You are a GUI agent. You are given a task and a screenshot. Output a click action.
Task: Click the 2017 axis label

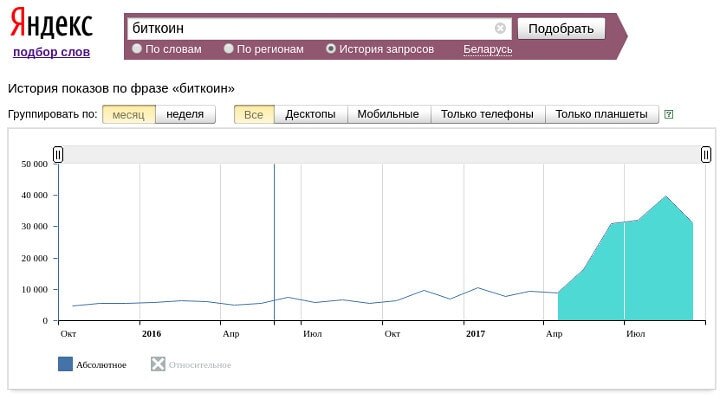(475, 334)
